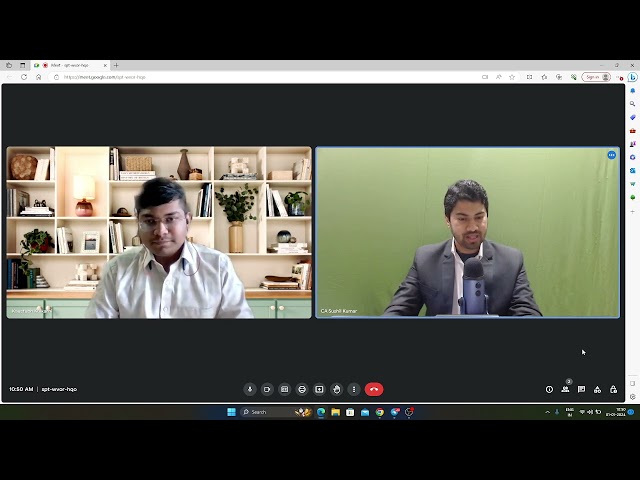Show hidden system tray icons chevron

coord(547,412)
